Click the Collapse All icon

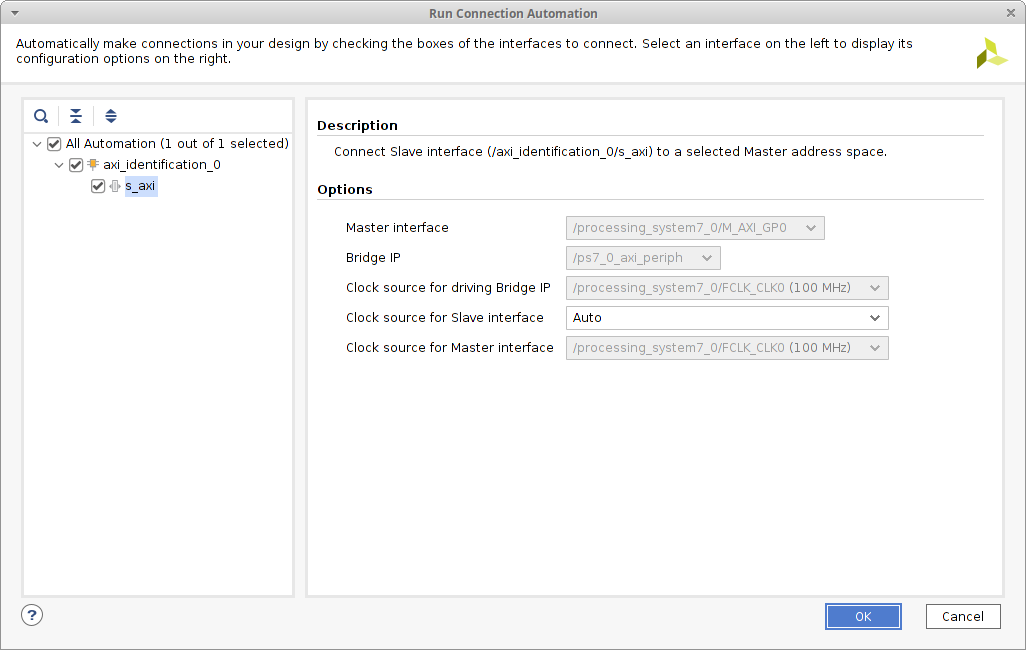[76, 116]
